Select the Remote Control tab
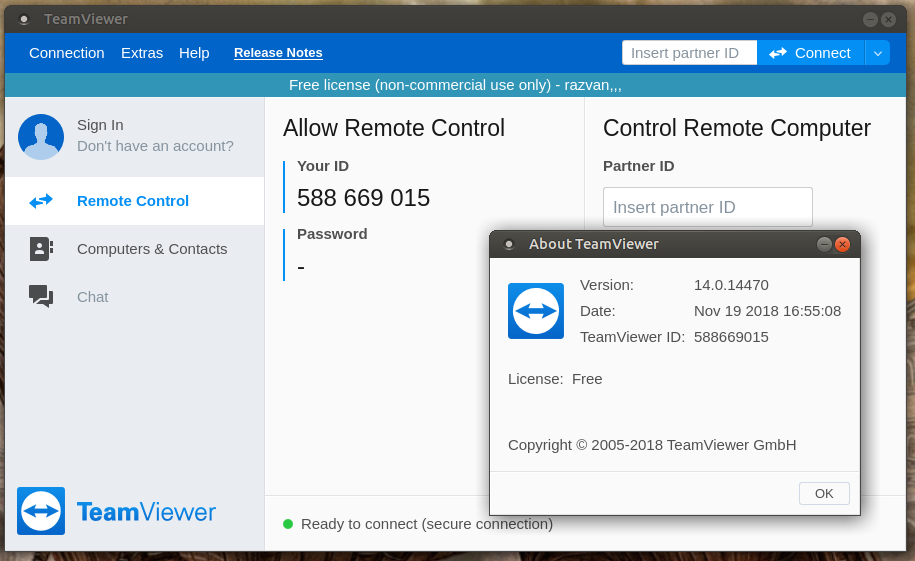Screen dimensions: 915x561 click(x=135, y=201)
